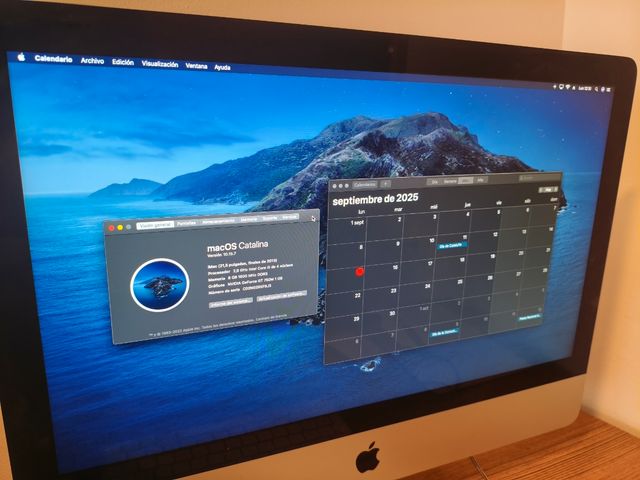Select day 2 in the calendar
The height and width of the screenshot is (480, 640).
tap(384, 227)
